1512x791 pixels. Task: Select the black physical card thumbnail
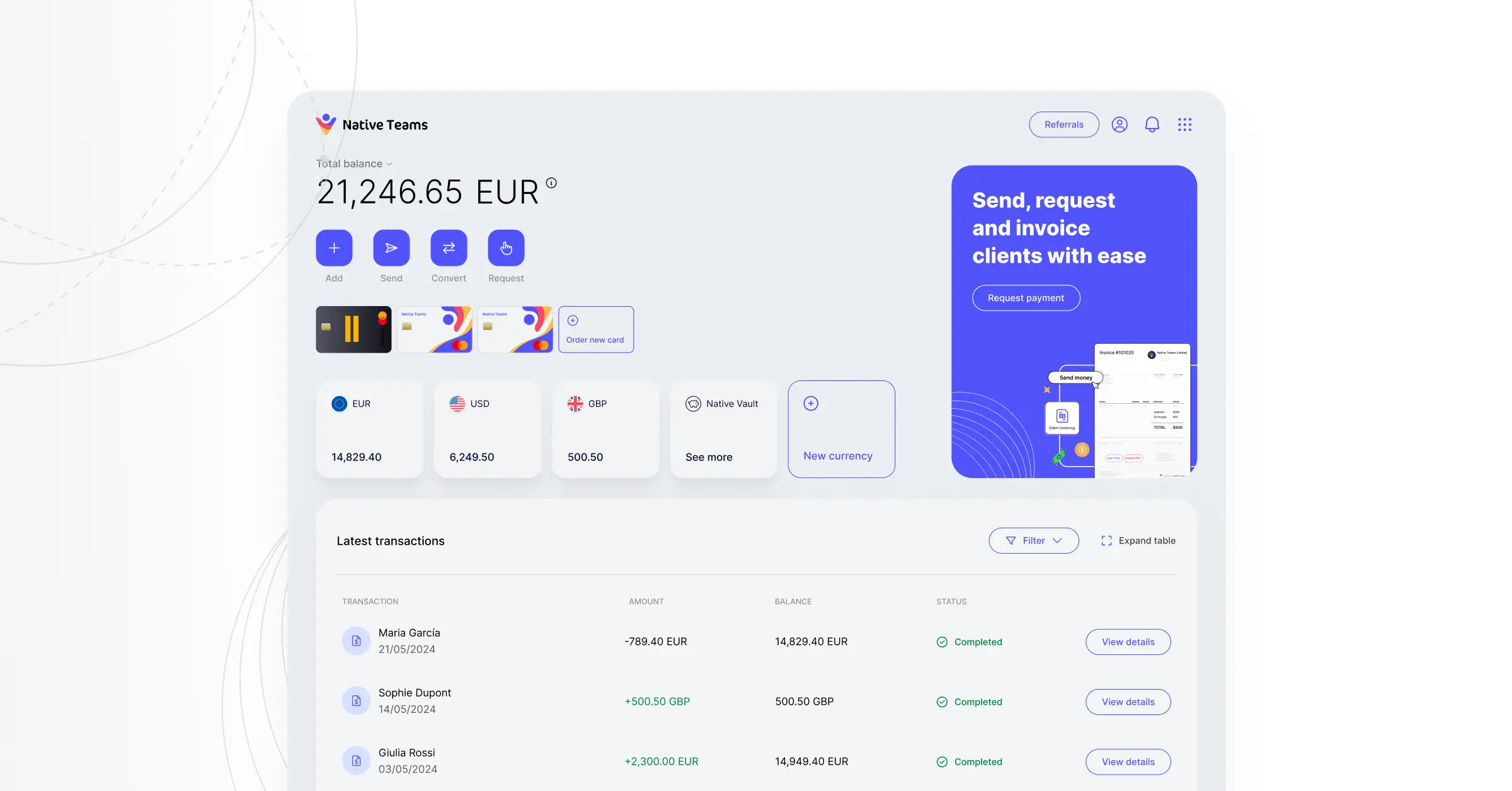click(x=353, y=329)
